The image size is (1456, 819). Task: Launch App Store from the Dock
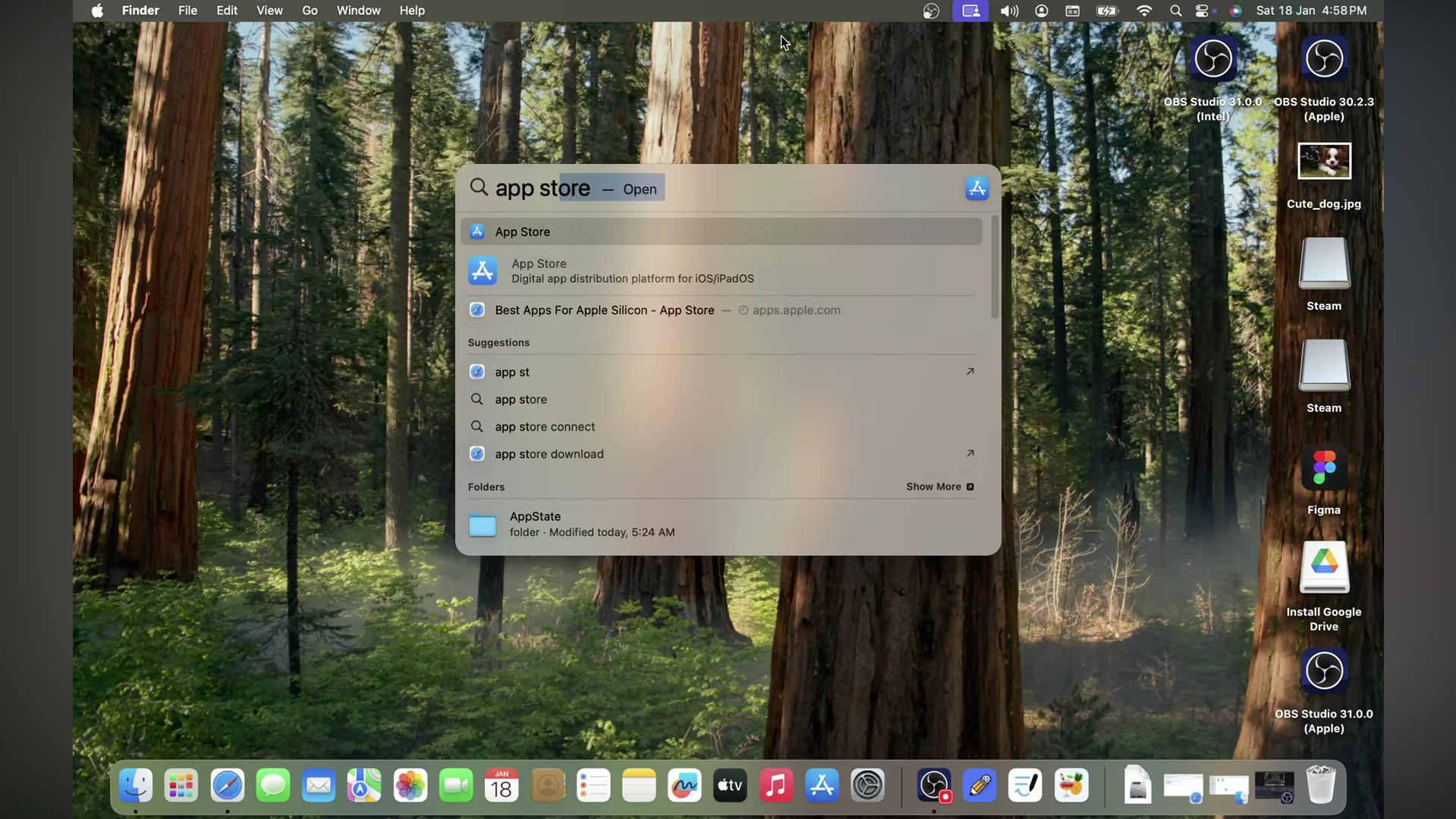point(822,786)
